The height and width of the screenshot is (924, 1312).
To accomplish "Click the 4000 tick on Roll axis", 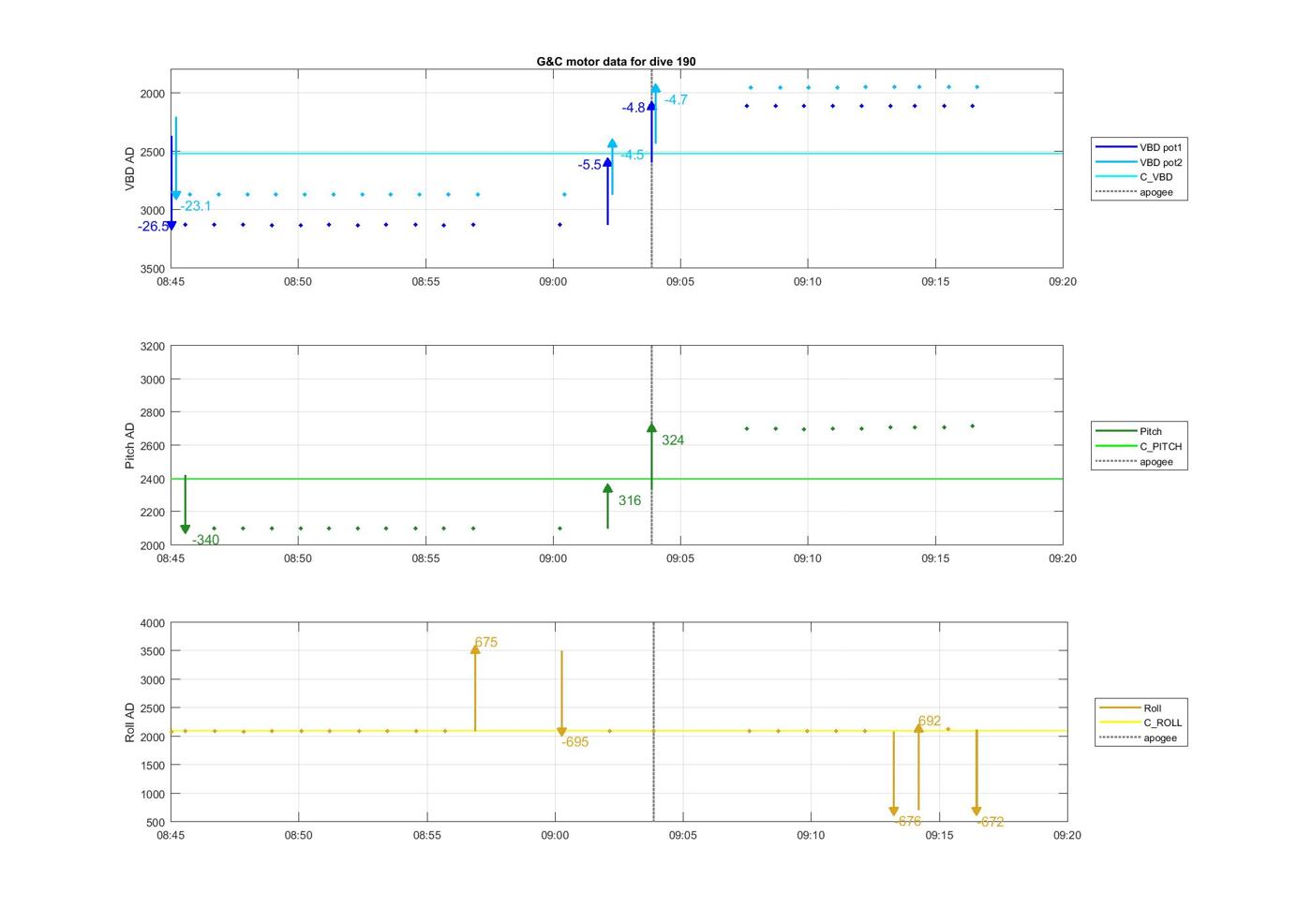I will pos(153,623).
